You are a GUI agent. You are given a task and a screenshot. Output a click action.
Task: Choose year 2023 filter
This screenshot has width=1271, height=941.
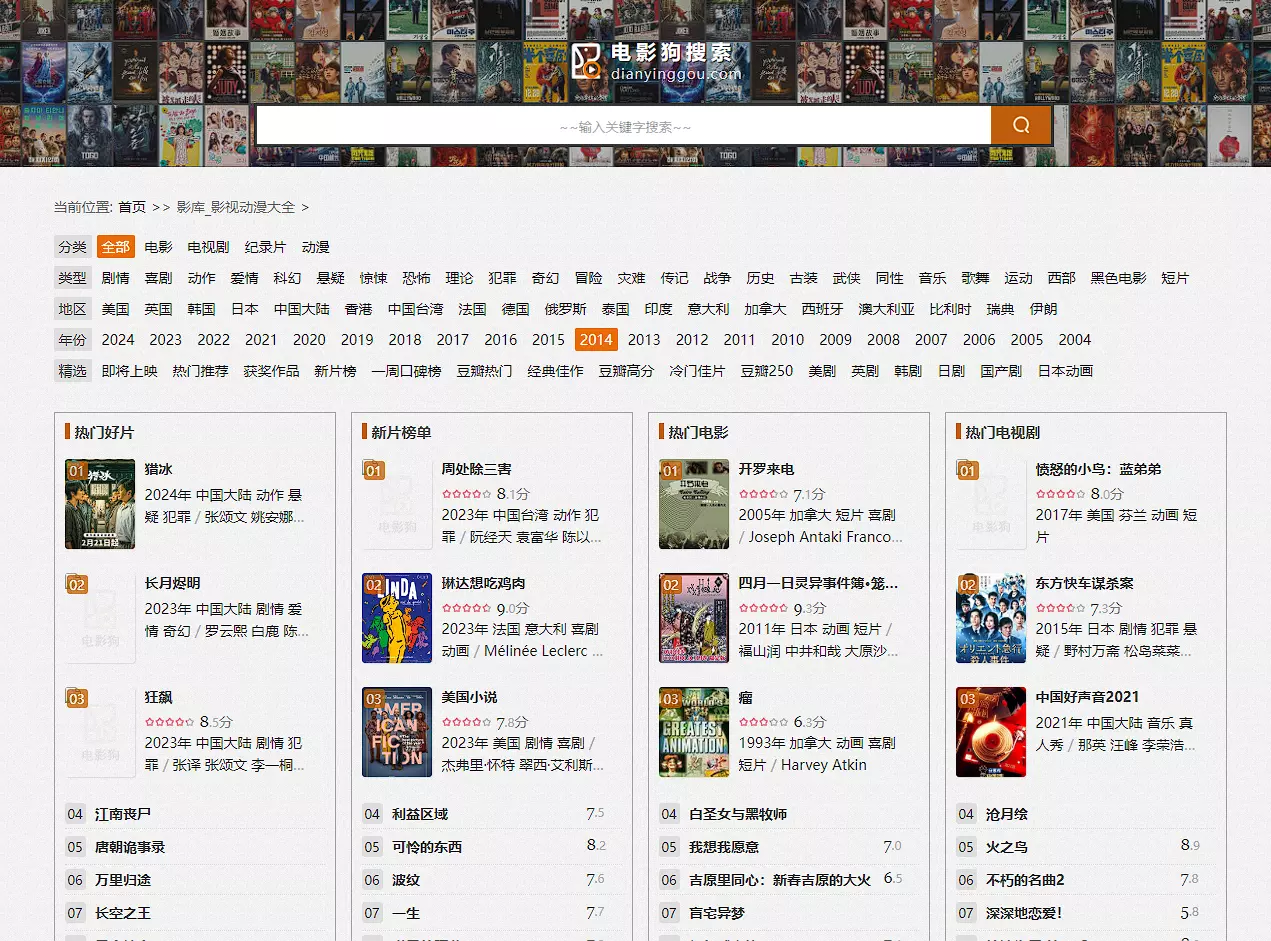tap(166, 340)
